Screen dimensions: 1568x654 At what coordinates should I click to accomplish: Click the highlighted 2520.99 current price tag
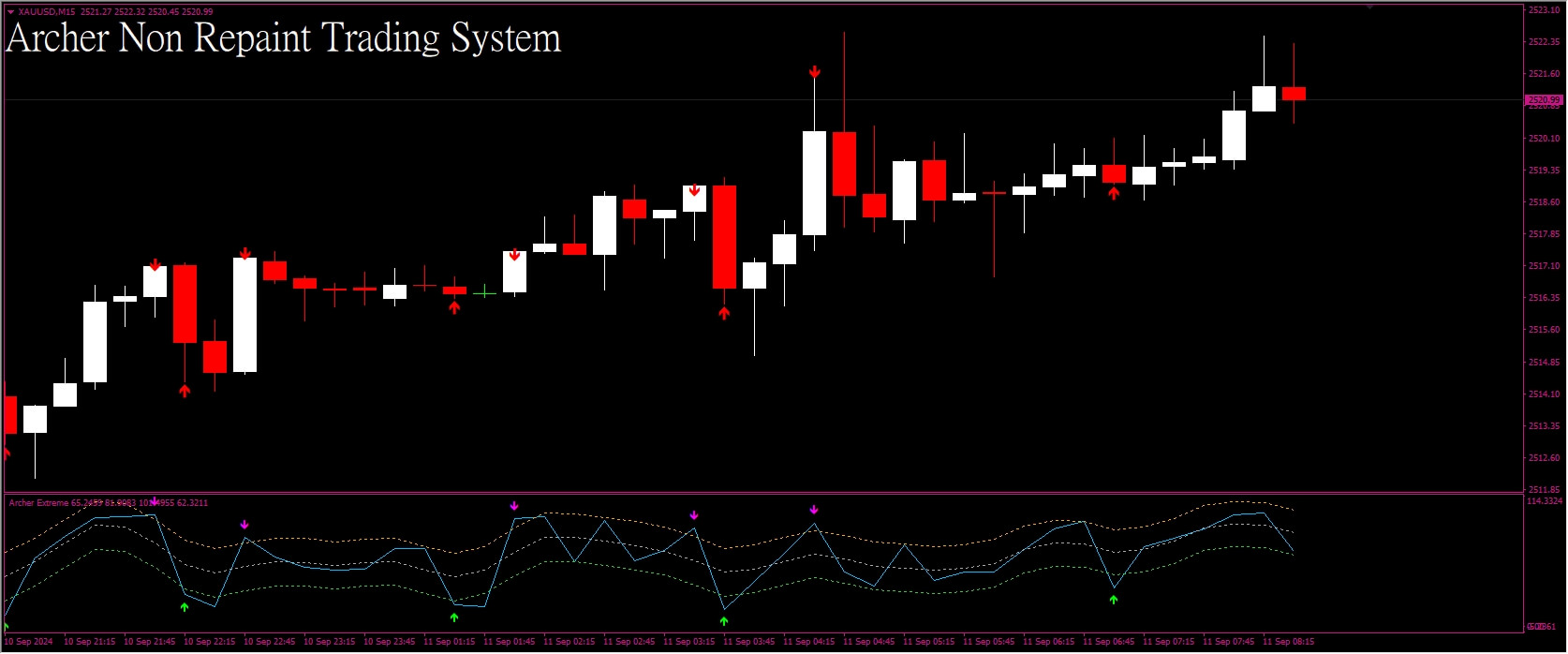1544,99
